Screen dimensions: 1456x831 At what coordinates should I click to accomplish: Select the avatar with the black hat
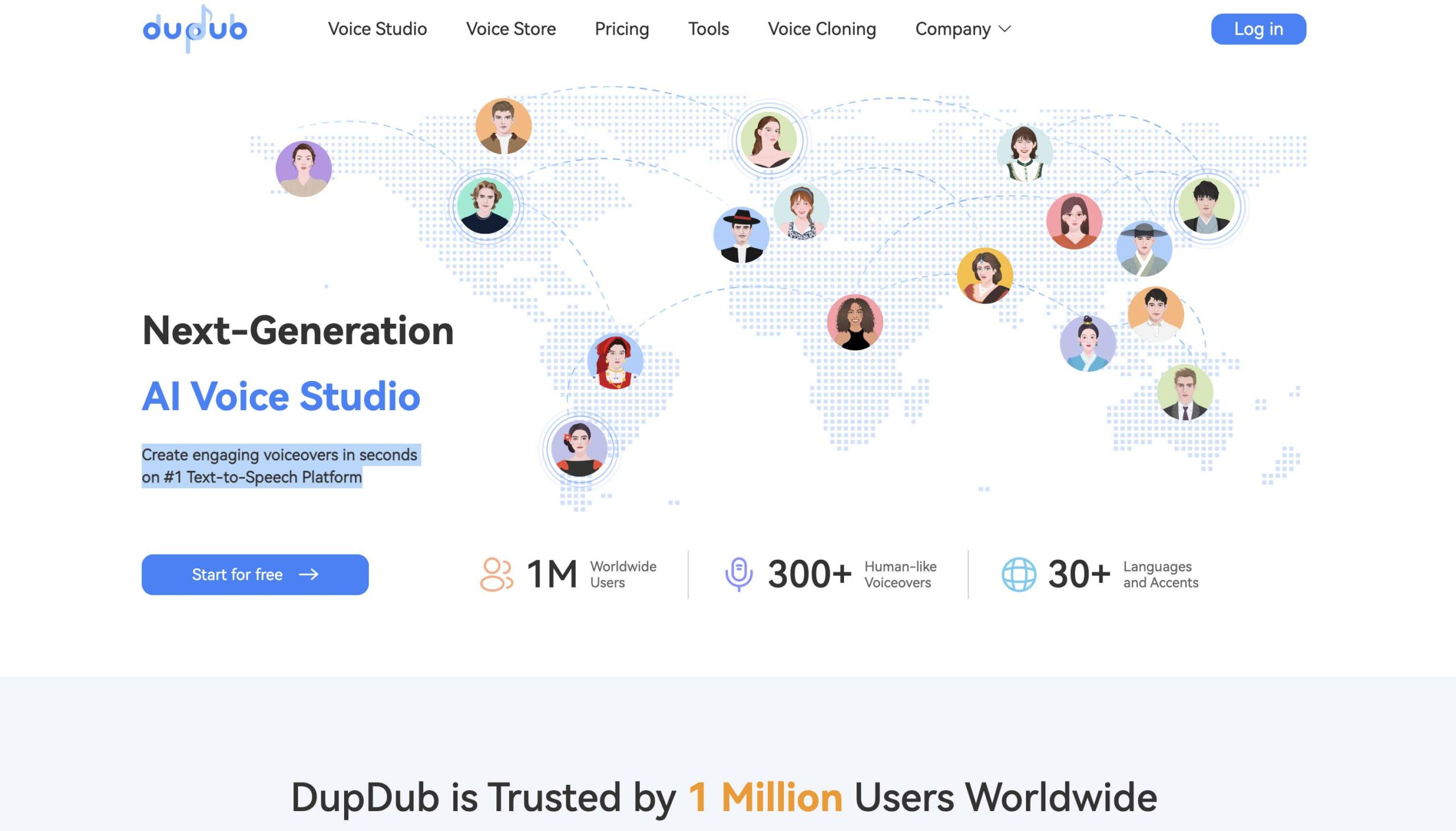[x=743, y=234]
